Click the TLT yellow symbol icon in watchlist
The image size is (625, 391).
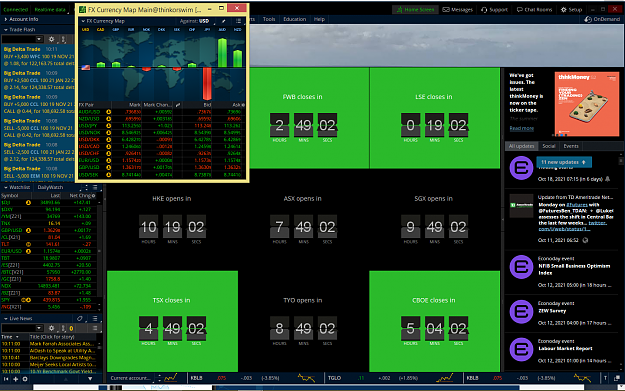[x=28, y=244]
